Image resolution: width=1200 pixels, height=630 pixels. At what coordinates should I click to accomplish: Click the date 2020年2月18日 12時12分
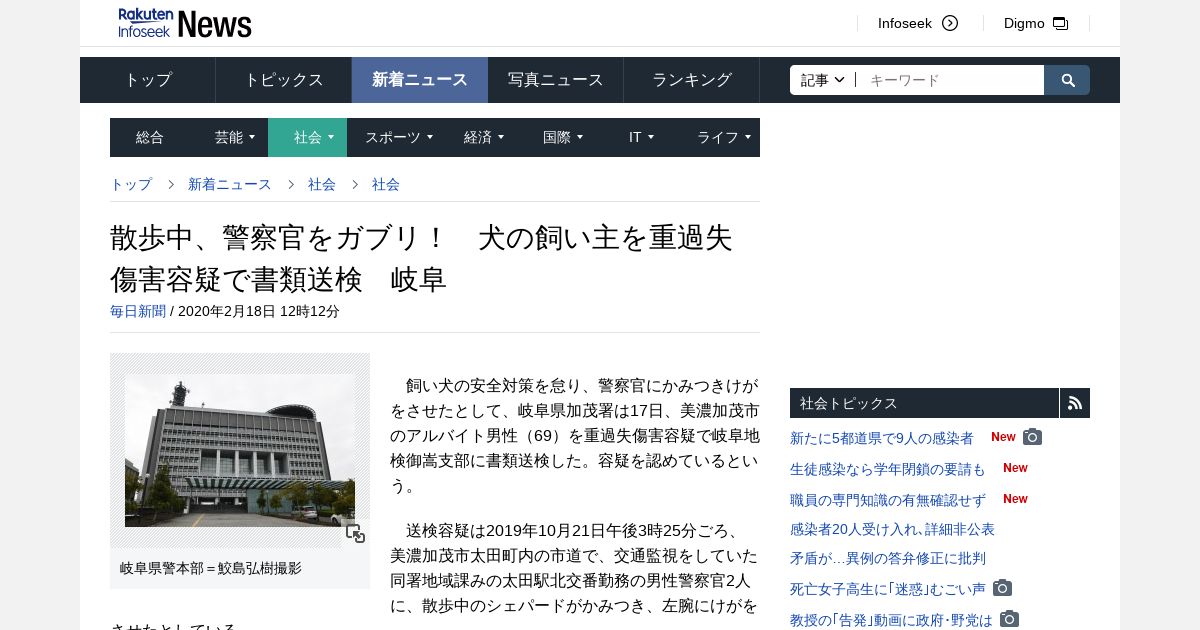tap(259, 311)
